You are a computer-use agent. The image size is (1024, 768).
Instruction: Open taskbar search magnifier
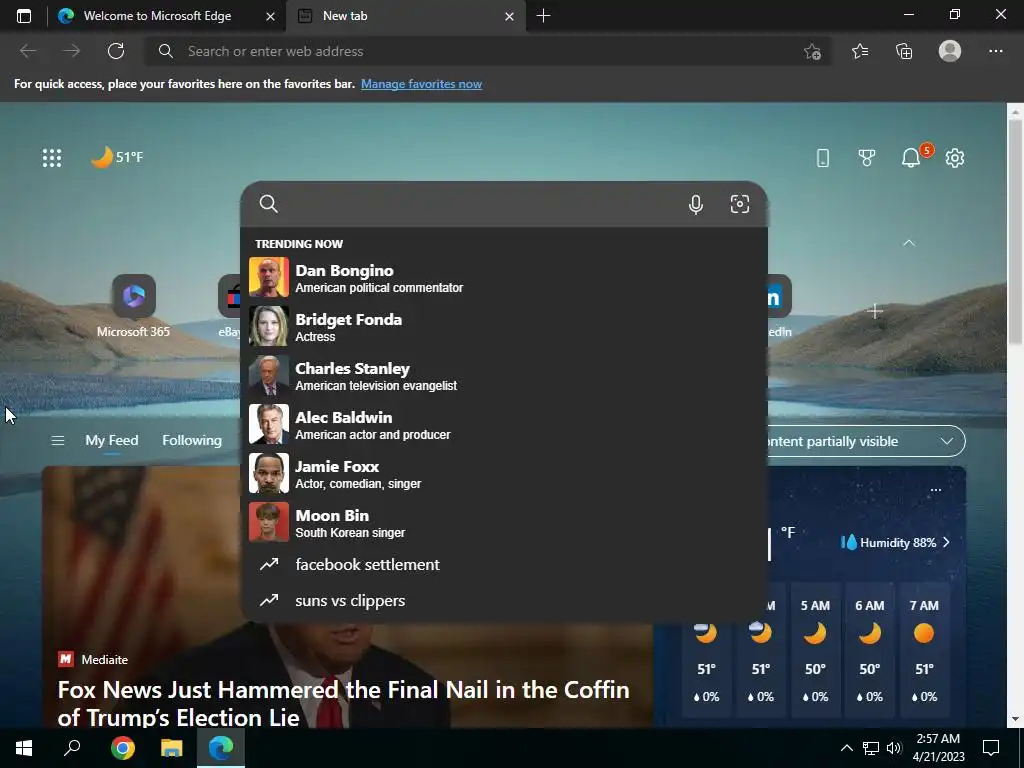[x=72, y=748]
